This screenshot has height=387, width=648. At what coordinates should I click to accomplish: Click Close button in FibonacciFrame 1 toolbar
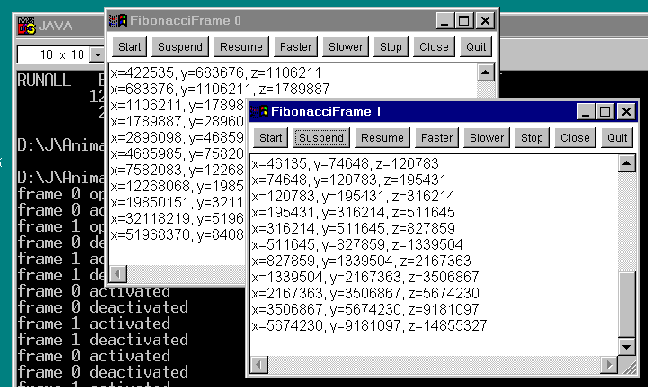pos(574,138)
